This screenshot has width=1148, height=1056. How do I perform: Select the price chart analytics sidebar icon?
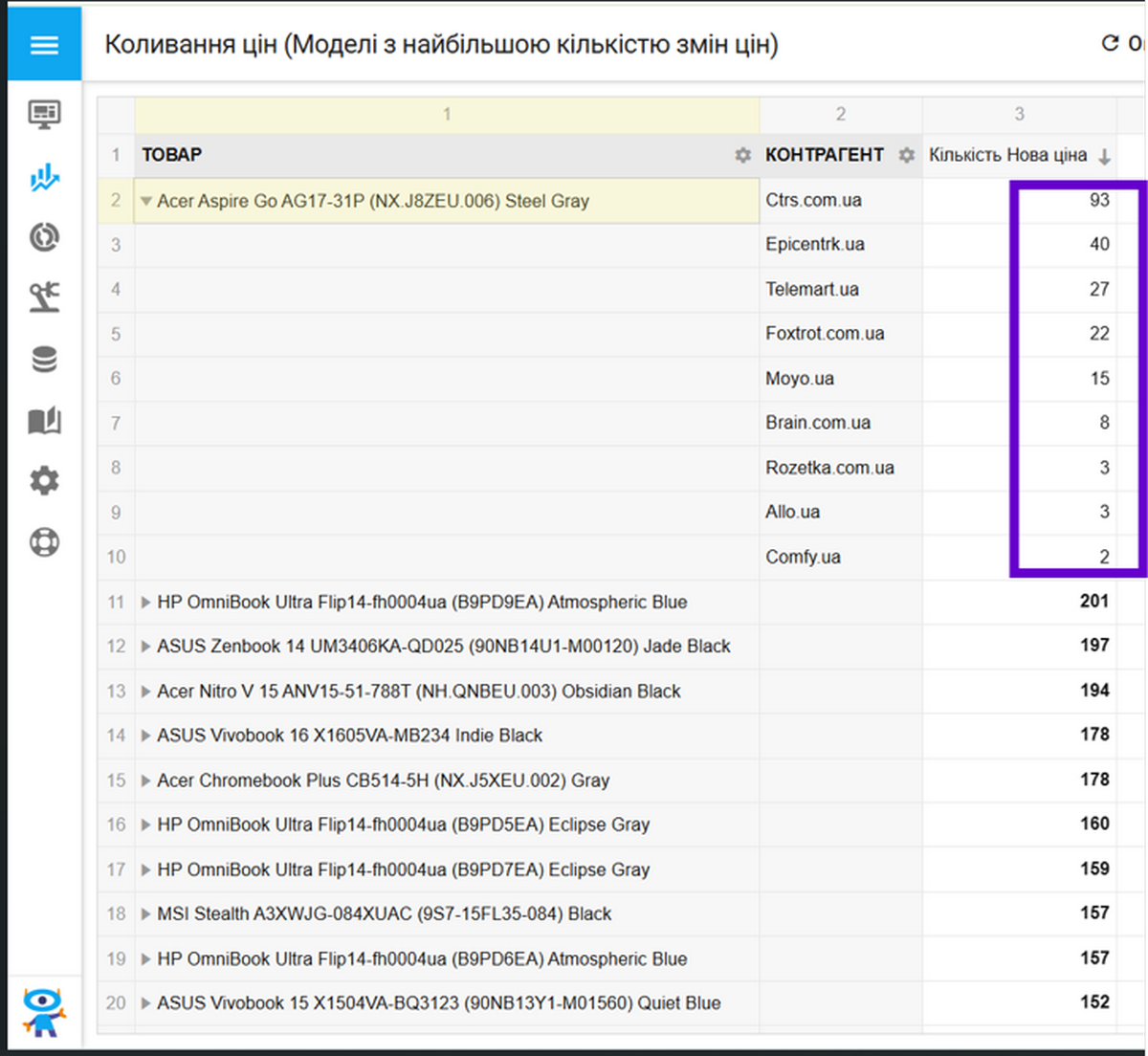tap(44, 177)
